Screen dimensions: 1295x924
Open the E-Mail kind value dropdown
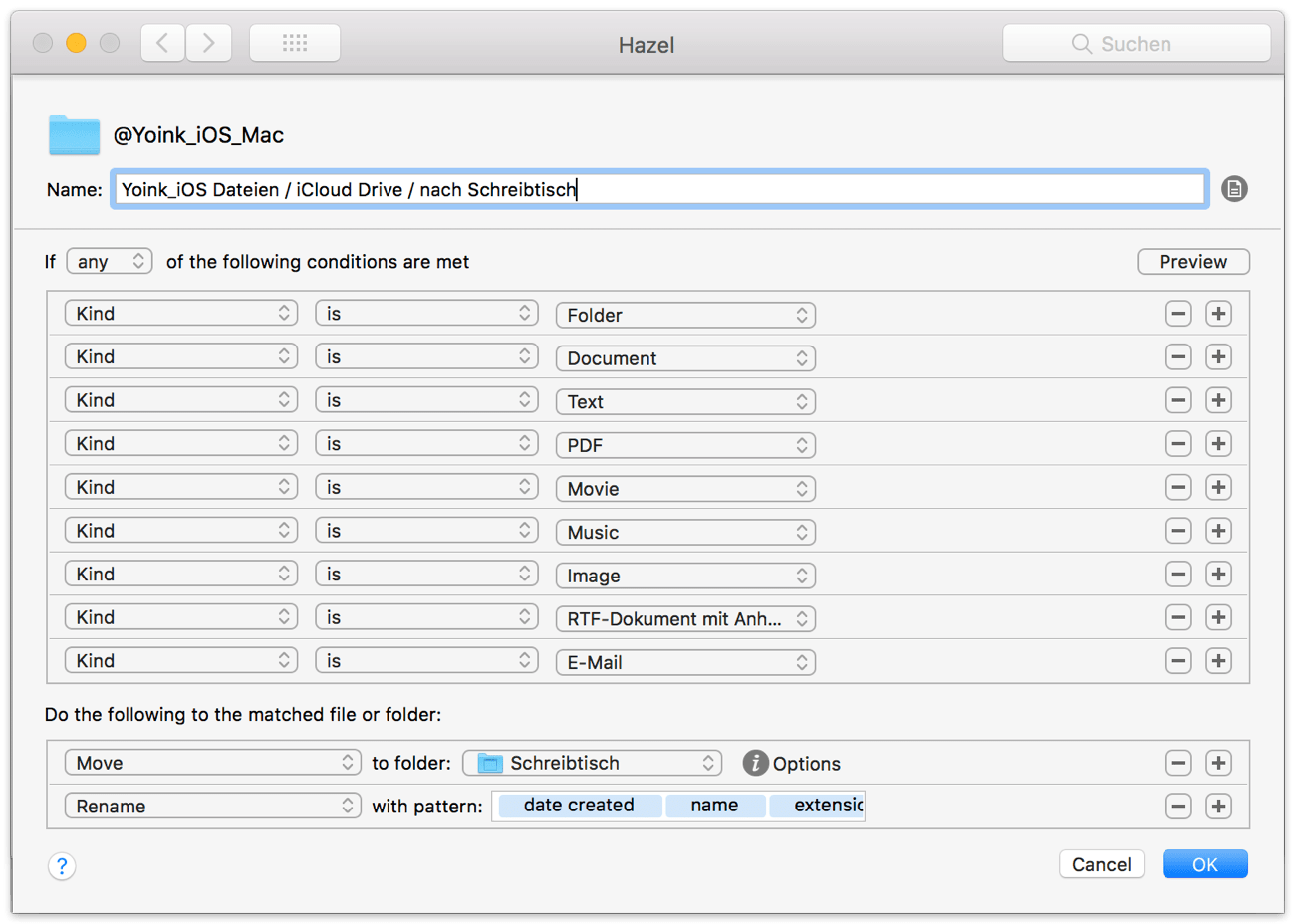[685, 662]
